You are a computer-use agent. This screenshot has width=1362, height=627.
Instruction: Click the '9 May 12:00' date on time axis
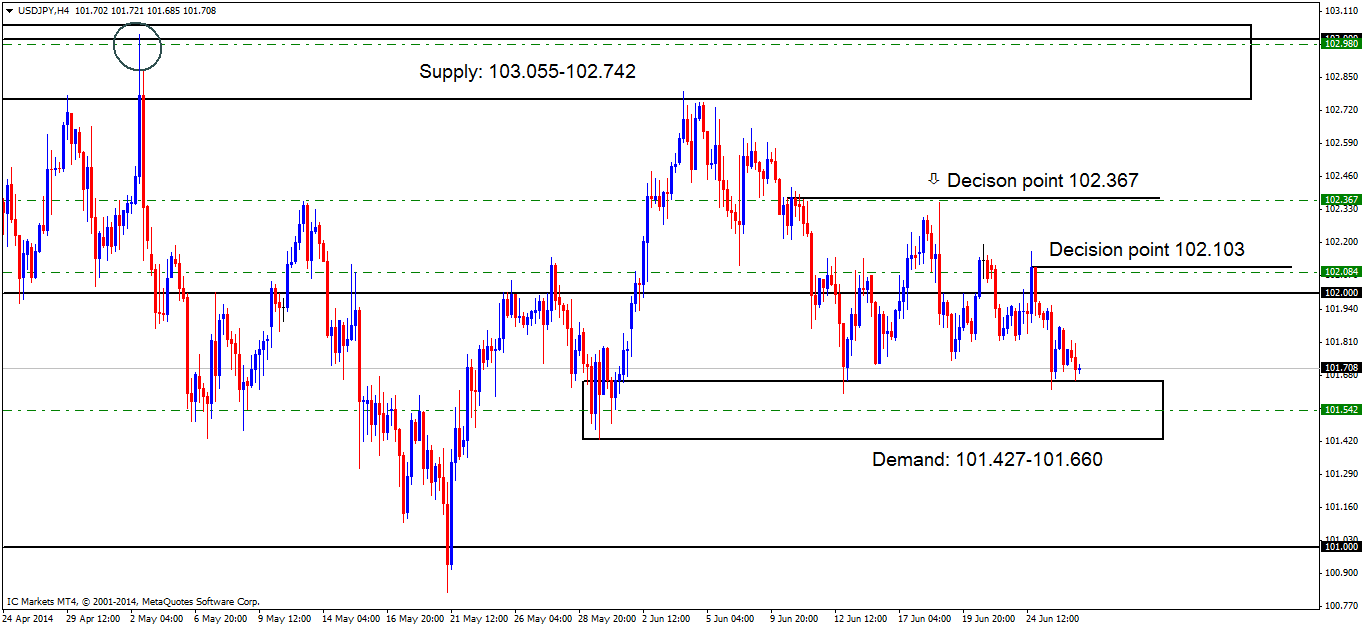[x=285, y=619]
